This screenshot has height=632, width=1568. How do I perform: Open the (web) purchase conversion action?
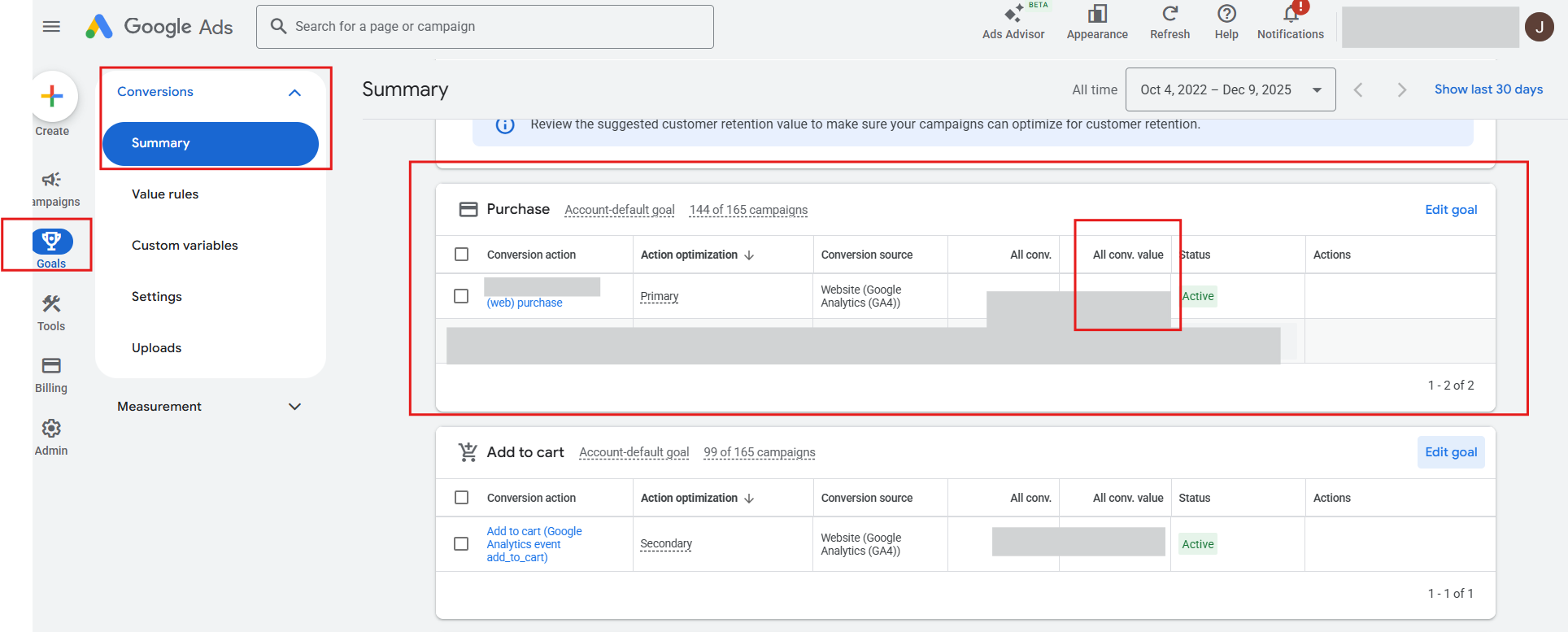coord(525,303)
